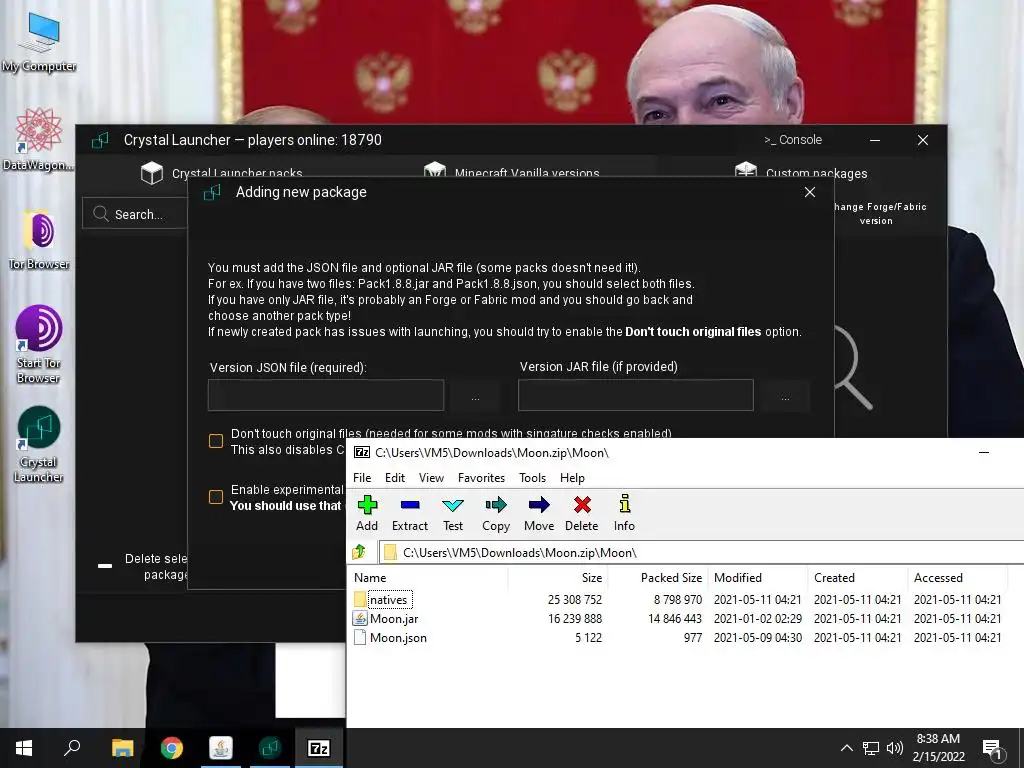Click the taskbar search icon
The width and height of the screenshot is (1024, 768).
tap(72, 748)
